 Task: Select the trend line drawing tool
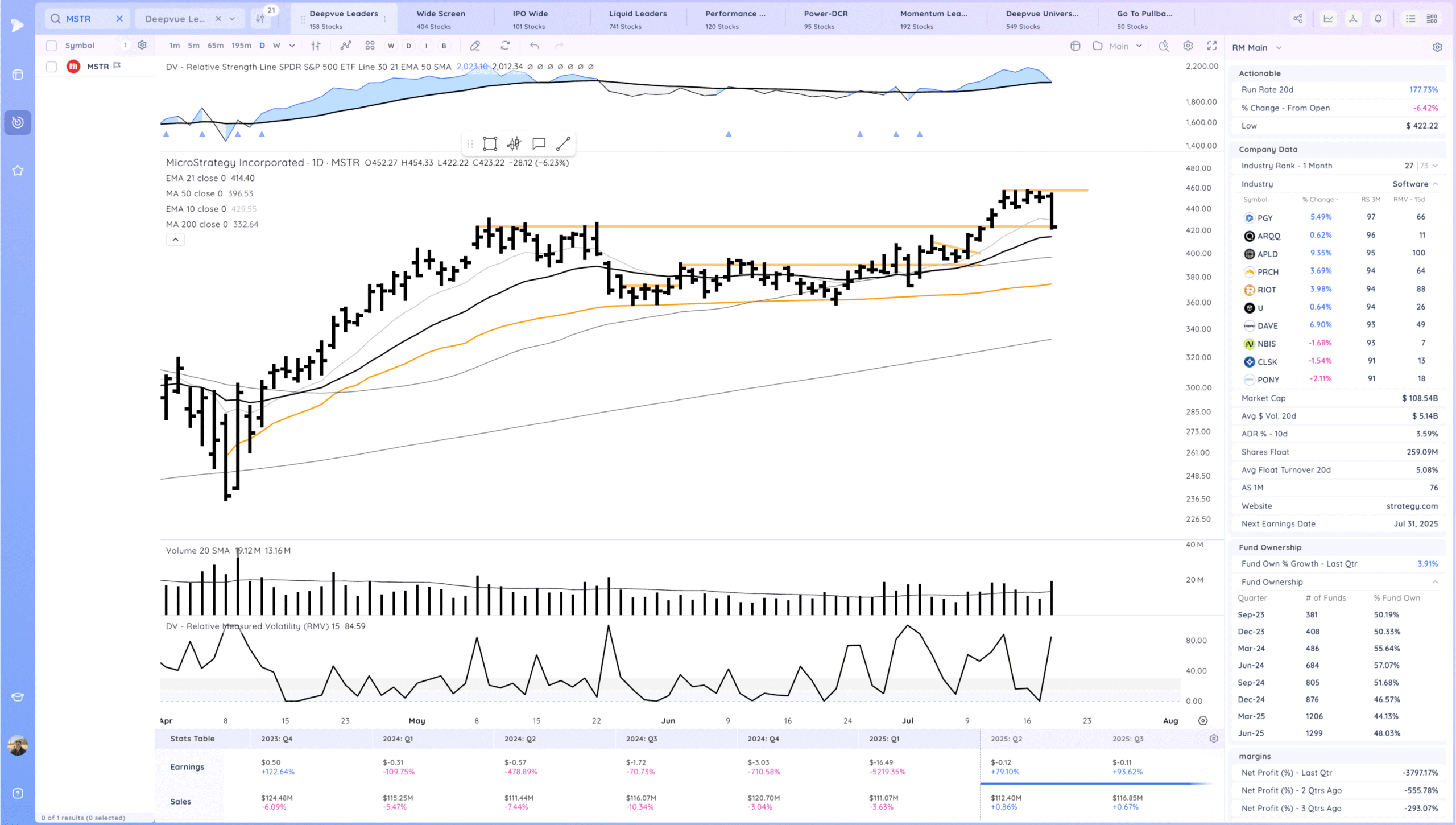562,144
